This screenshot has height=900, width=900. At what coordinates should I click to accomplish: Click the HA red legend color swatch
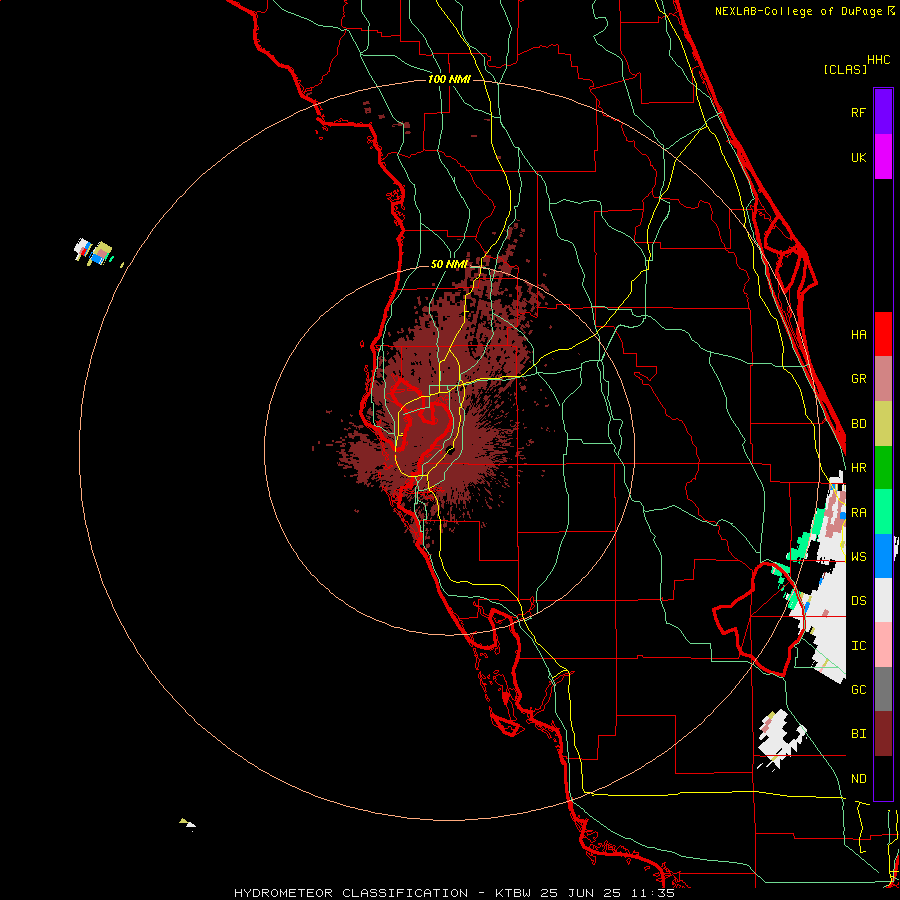coord(883,334)
